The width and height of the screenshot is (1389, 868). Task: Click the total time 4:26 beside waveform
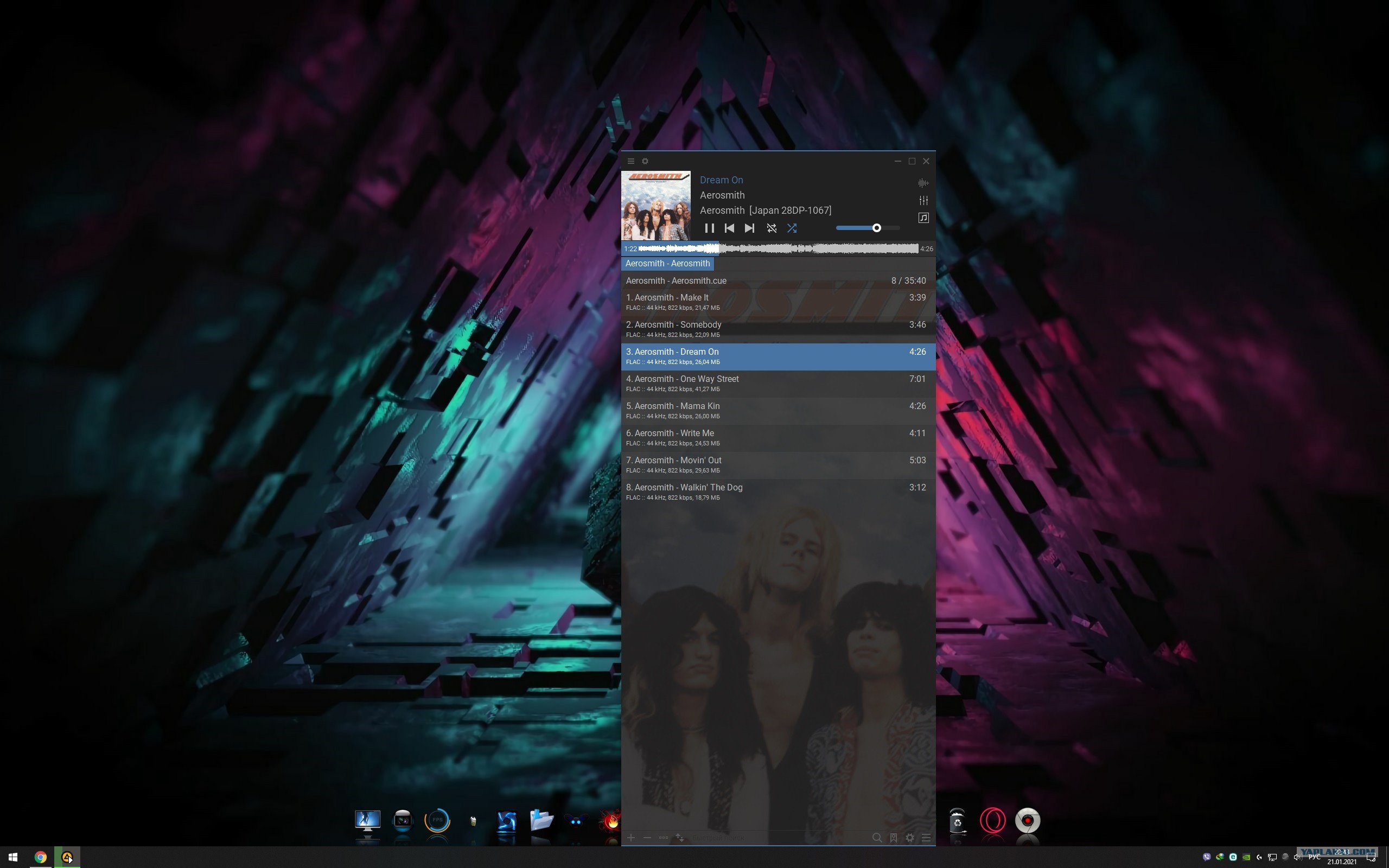926,248
